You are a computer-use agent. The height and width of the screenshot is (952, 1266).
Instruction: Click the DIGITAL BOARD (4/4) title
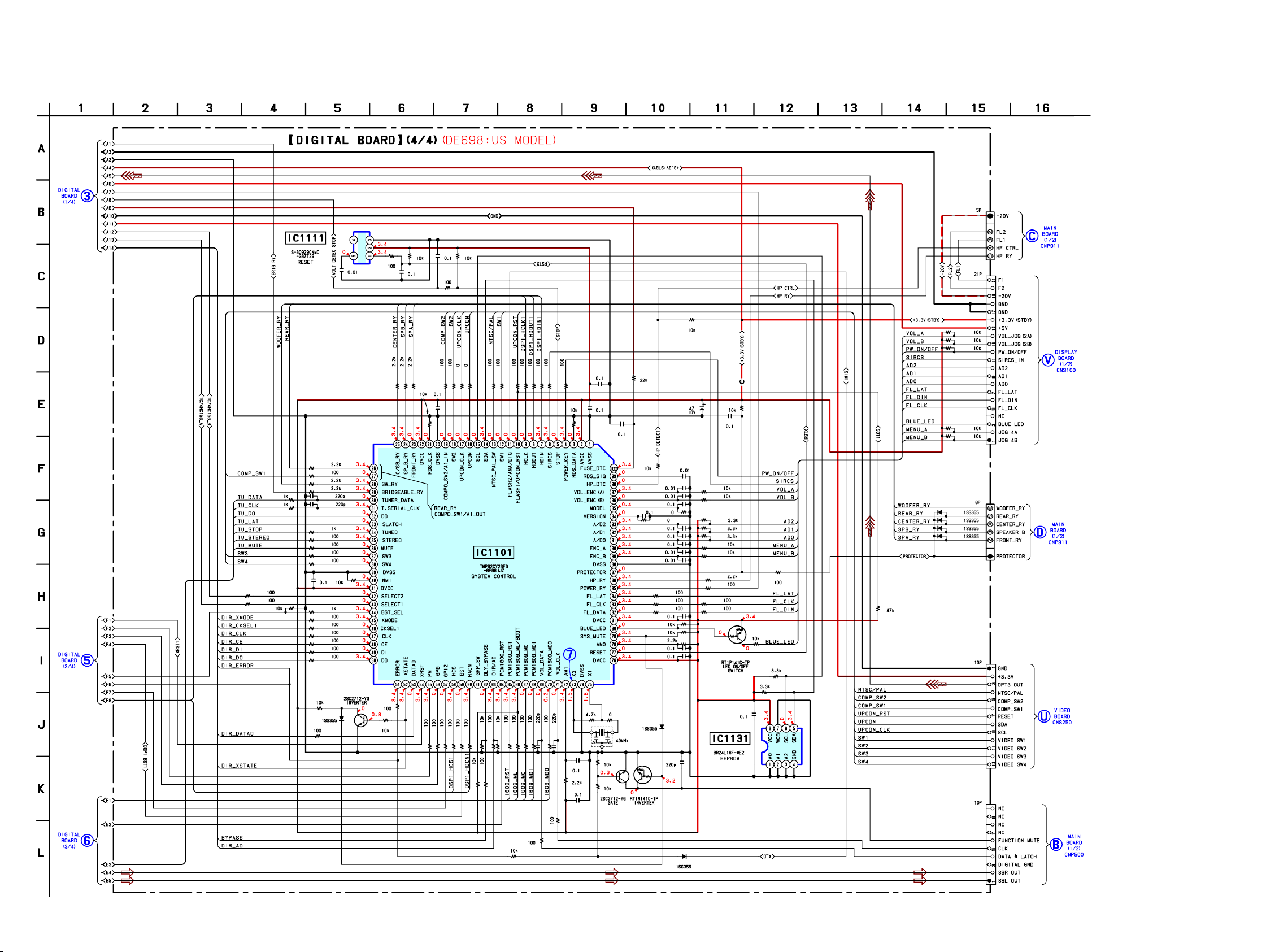click(x=362, y=140)
